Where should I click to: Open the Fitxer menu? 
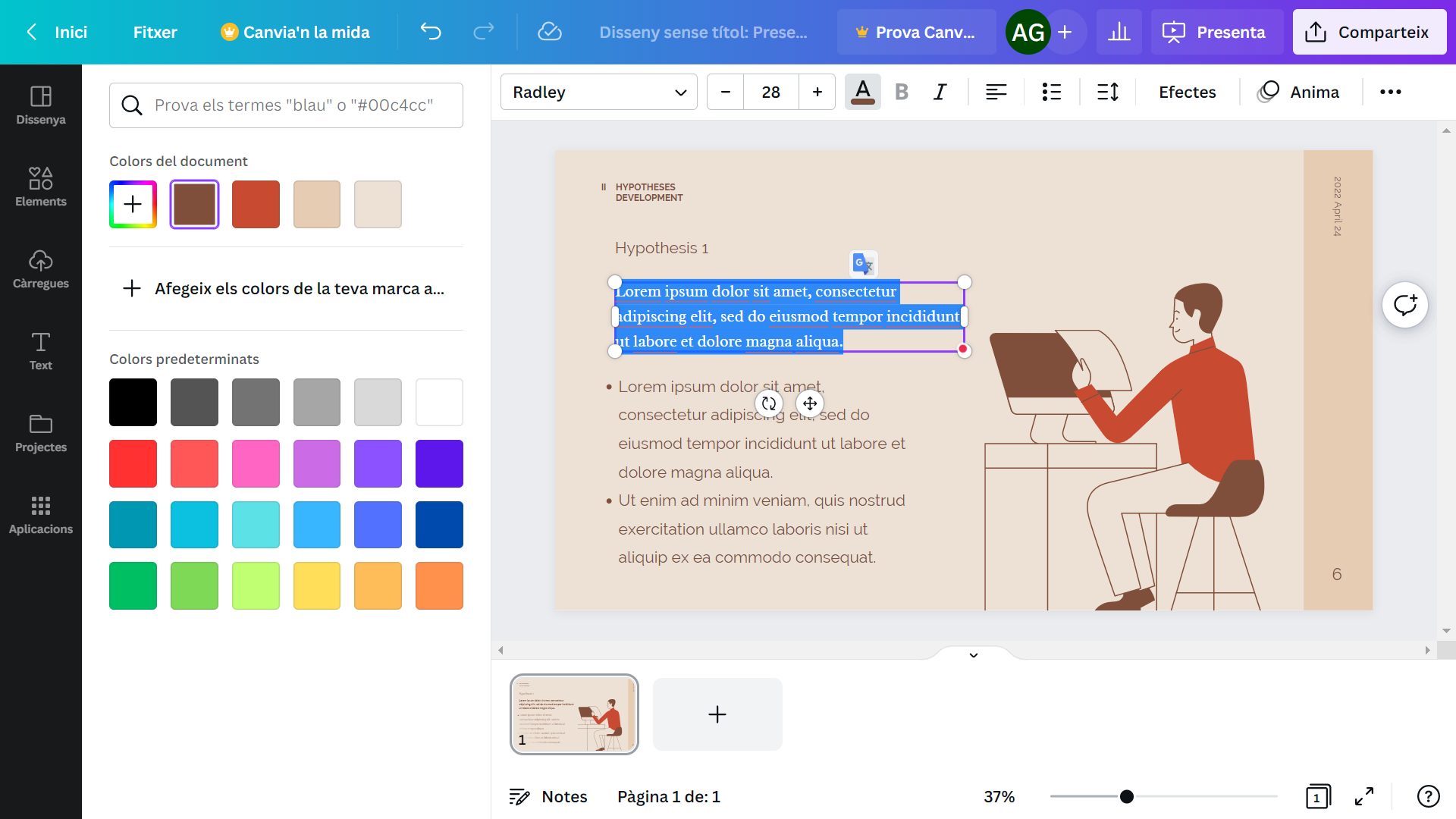[x=155, y=32]
